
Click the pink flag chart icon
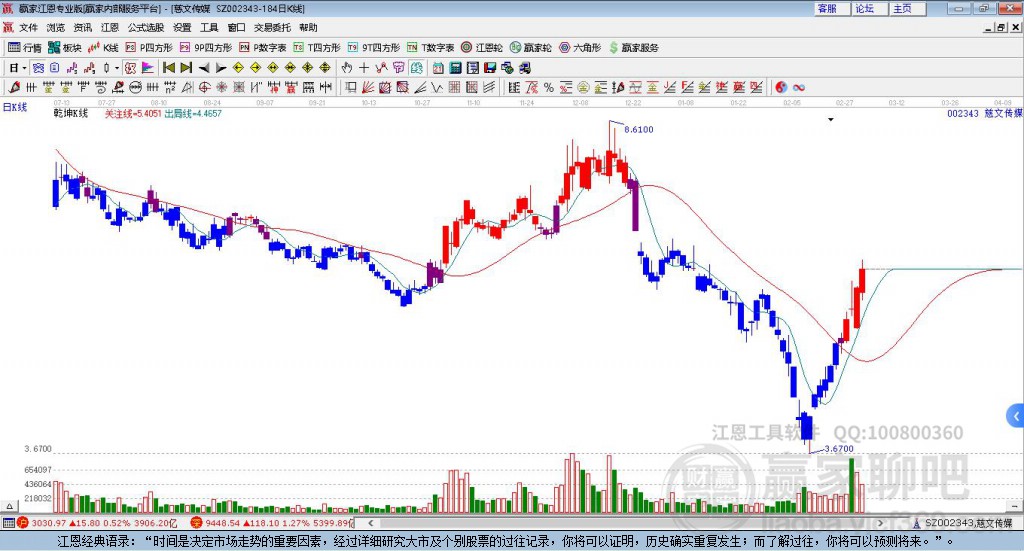(x=148, y=68)
